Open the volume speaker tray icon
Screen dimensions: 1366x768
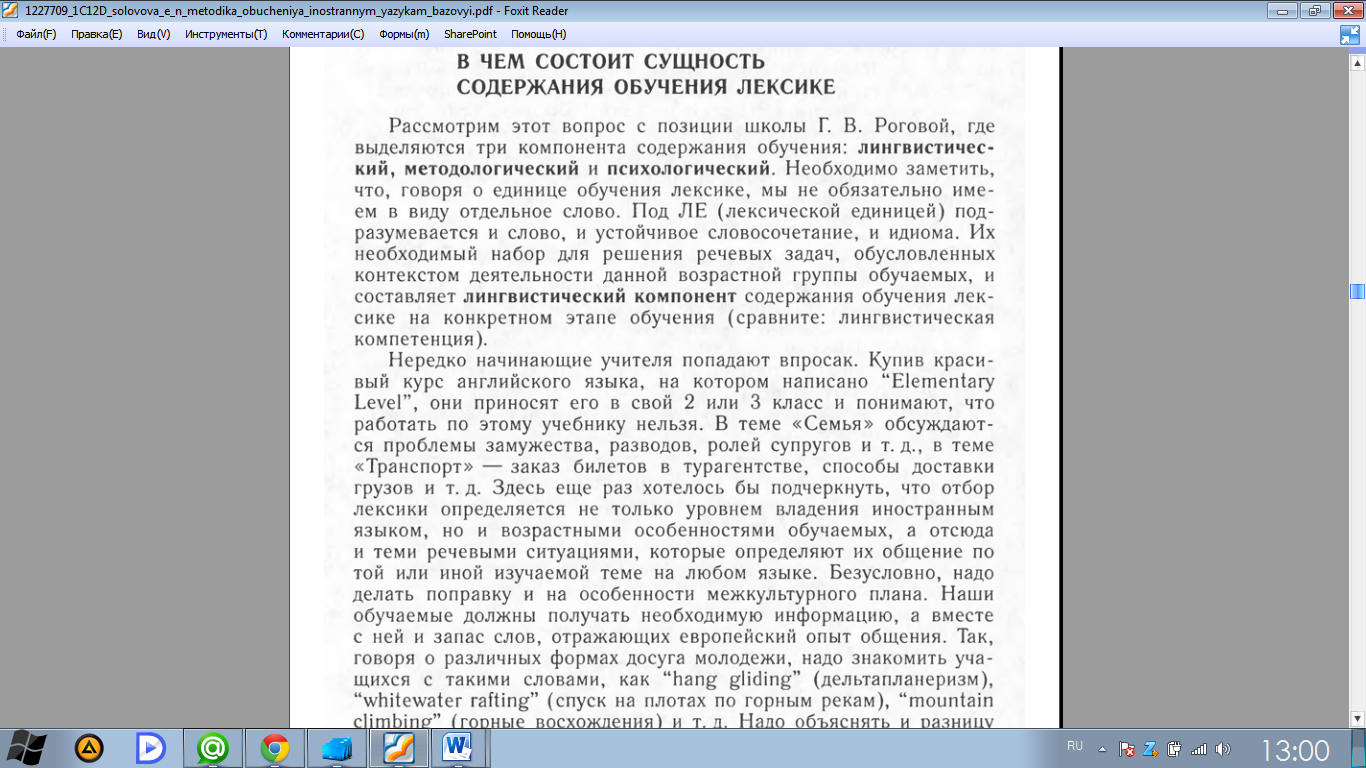click(x=1222, y=748)
